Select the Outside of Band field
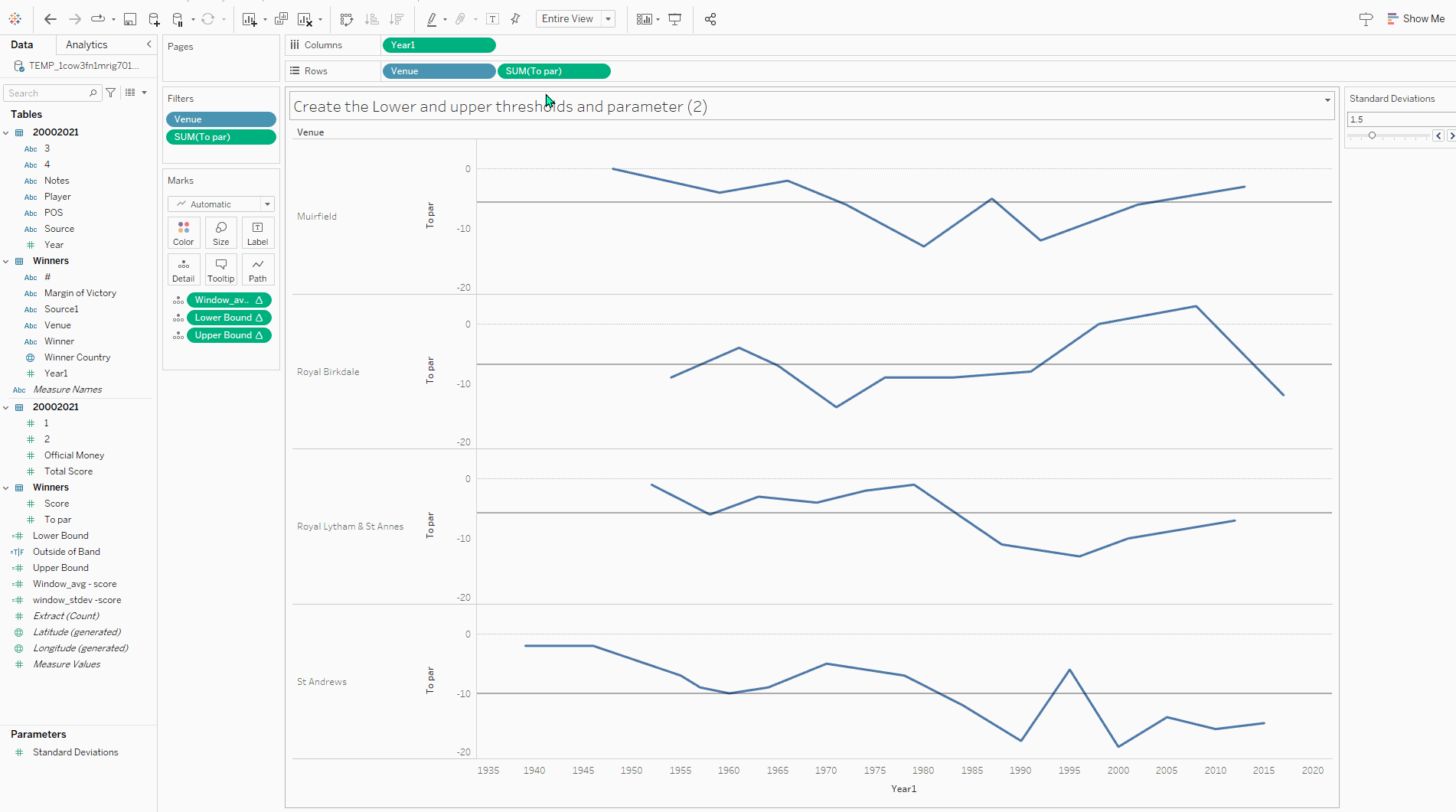Screen dimensions: 1456x812 (67, 552)
